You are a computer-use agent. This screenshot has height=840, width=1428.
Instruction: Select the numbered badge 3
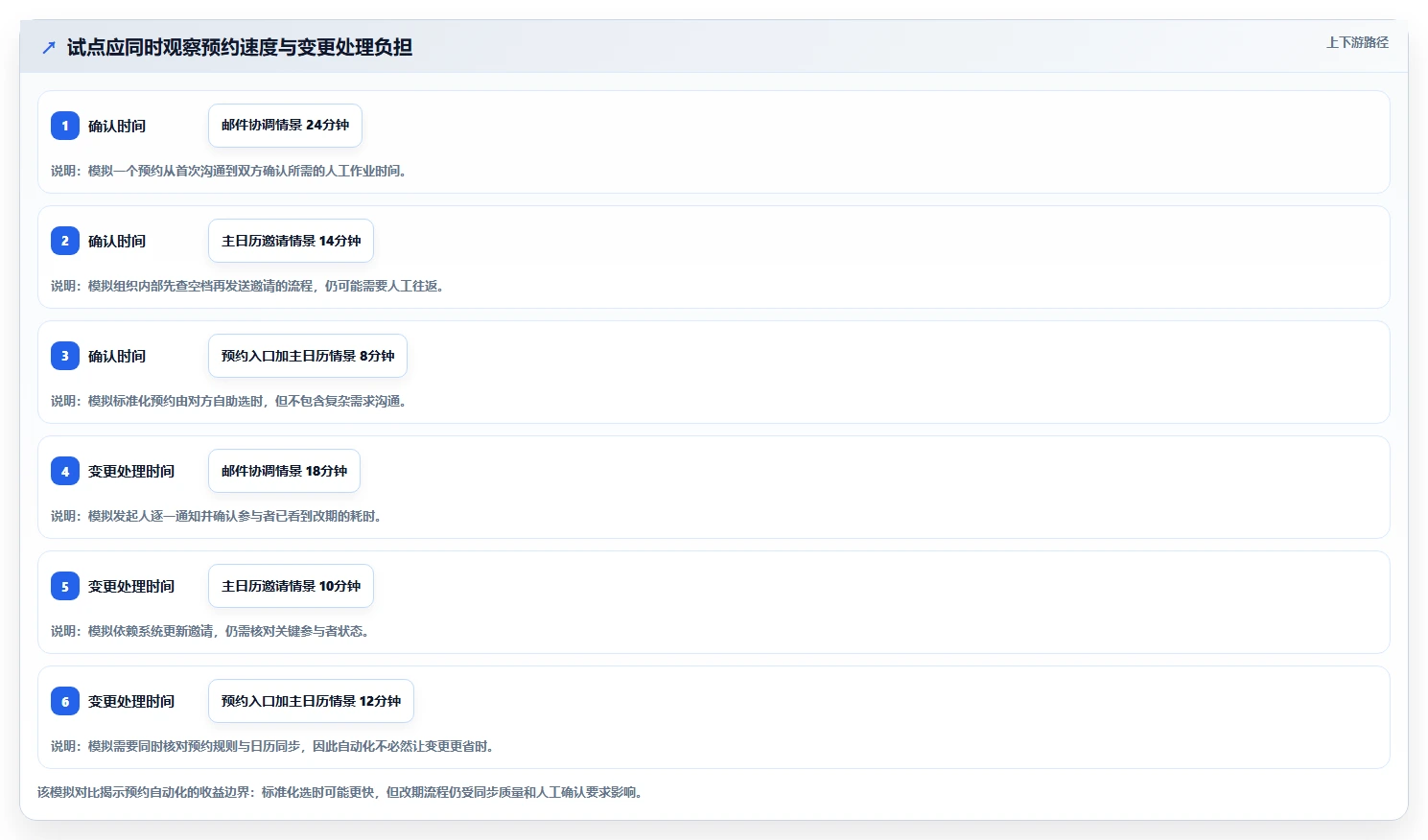point(65,356)
